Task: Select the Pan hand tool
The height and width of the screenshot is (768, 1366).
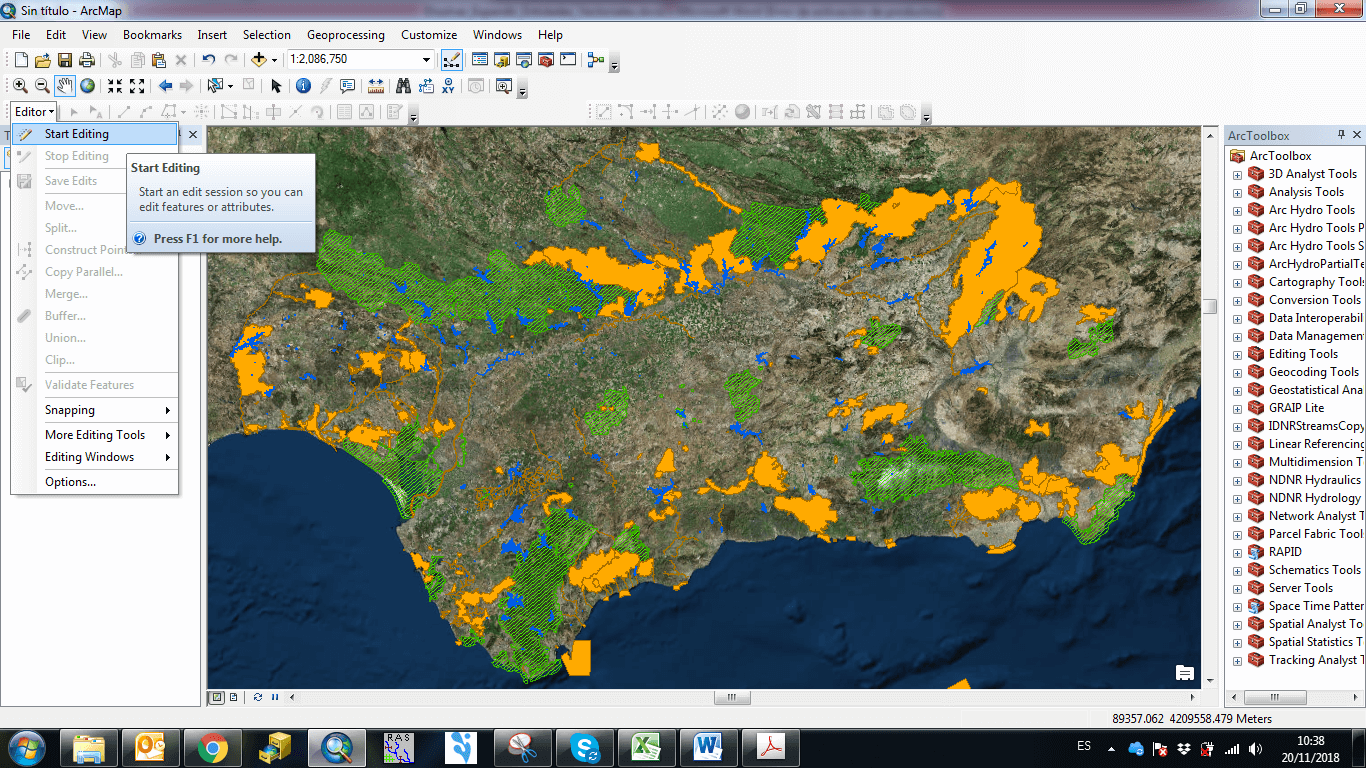Action: pyautogui.click(x=65, y=86)
